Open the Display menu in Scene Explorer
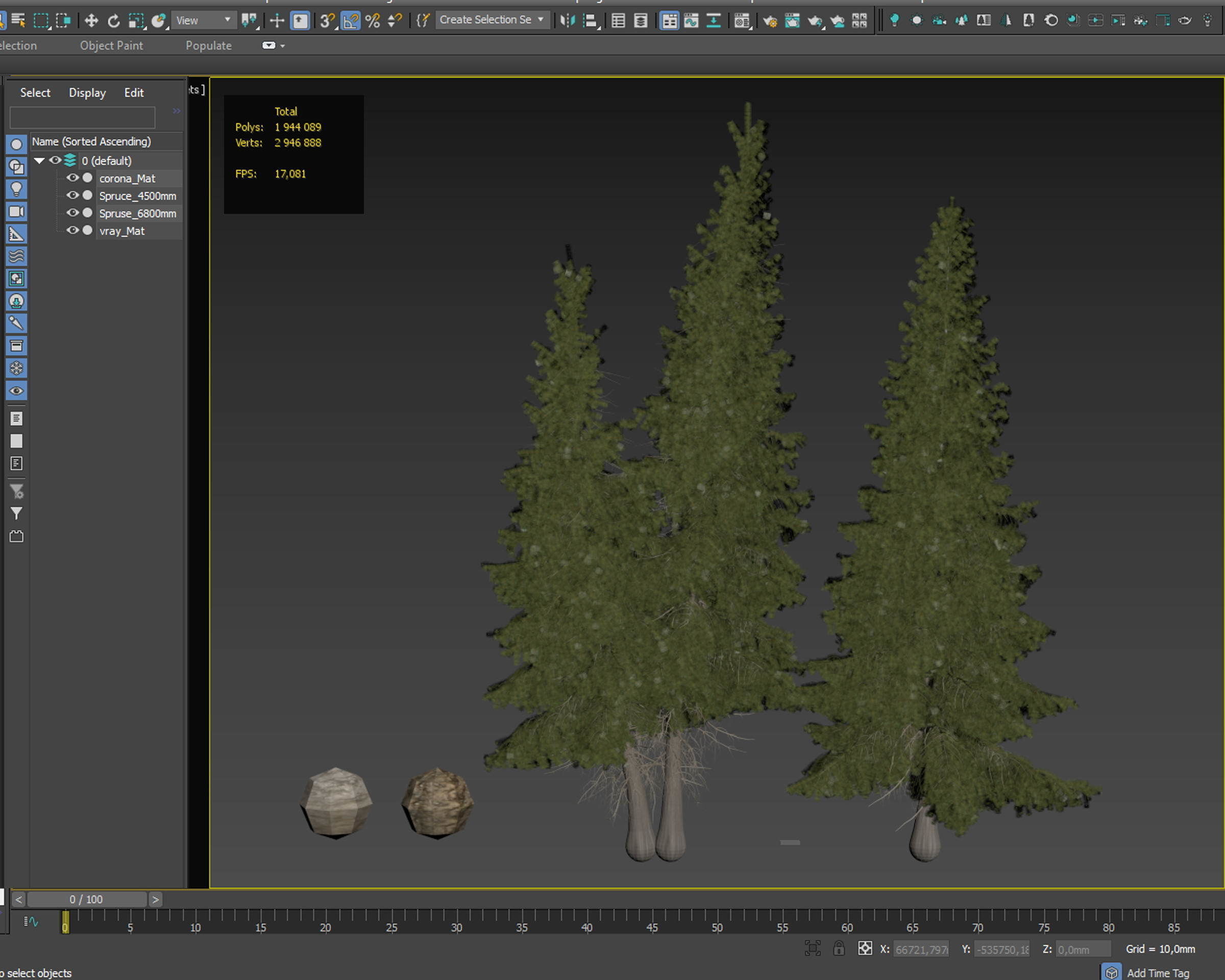This screenshot has width=1225, height=980. click(87, 92)
